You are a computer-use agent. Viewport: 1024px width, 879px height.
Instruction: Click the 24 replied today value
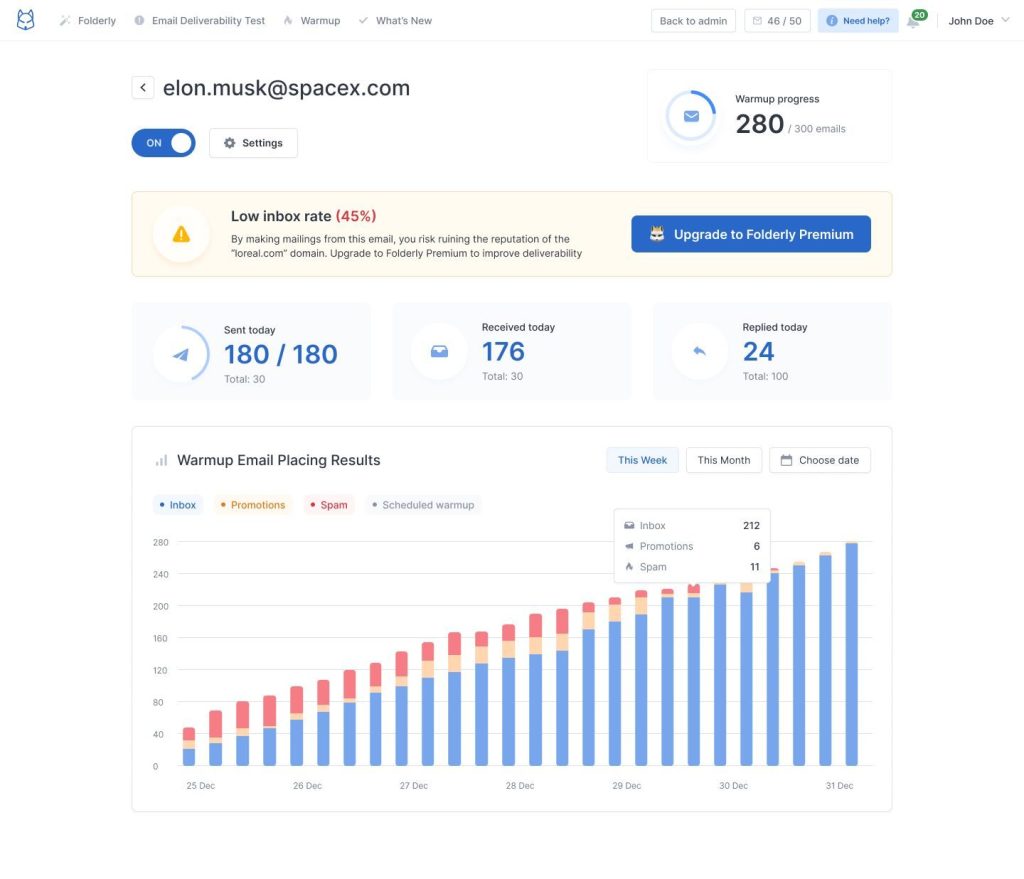[x=758, y=352]
